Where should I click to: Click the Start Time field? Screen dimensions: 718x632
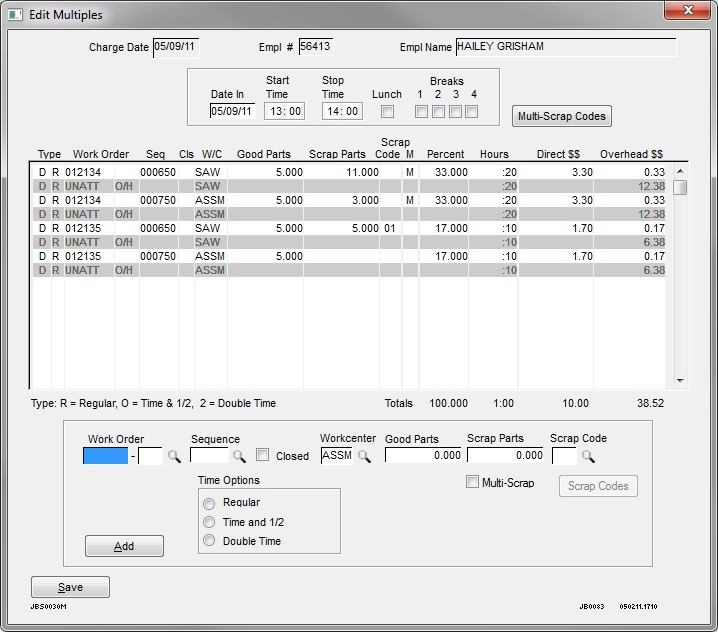click(x=285, y=111)
